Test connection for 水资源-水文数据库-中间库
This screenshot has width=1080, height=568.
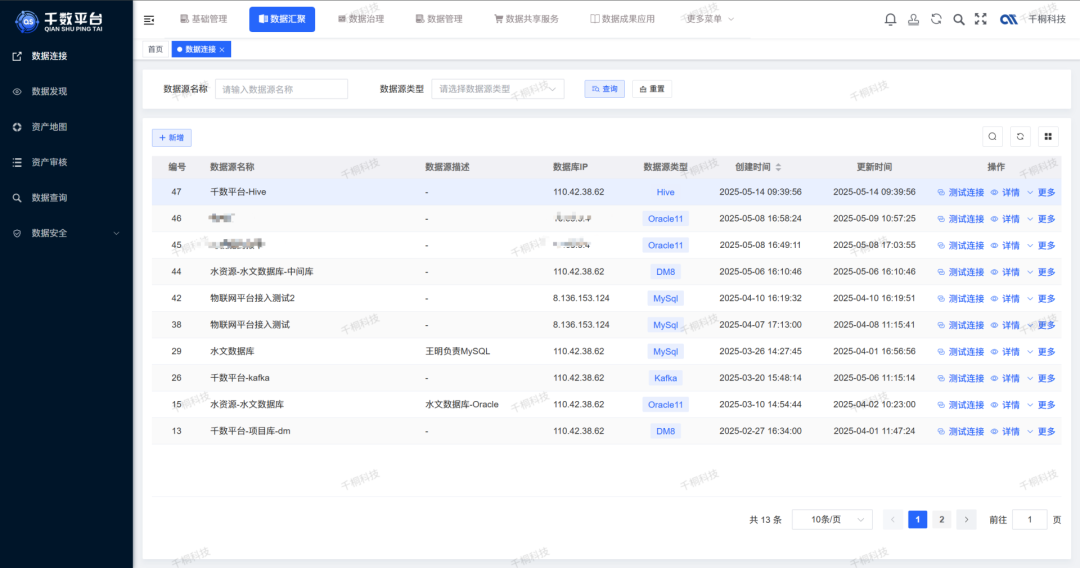click(960, 272)
